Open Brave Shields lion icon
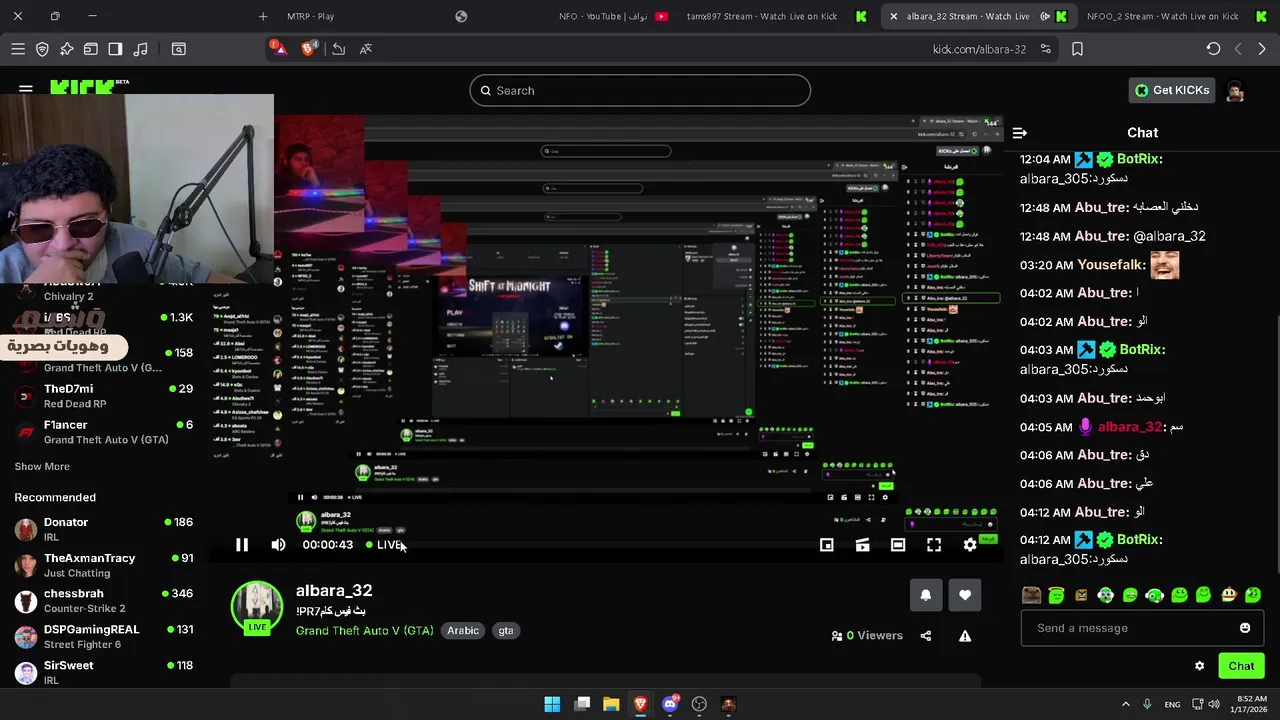The width and height of the screenshot is (1280, 720). [x=309, y=48]
